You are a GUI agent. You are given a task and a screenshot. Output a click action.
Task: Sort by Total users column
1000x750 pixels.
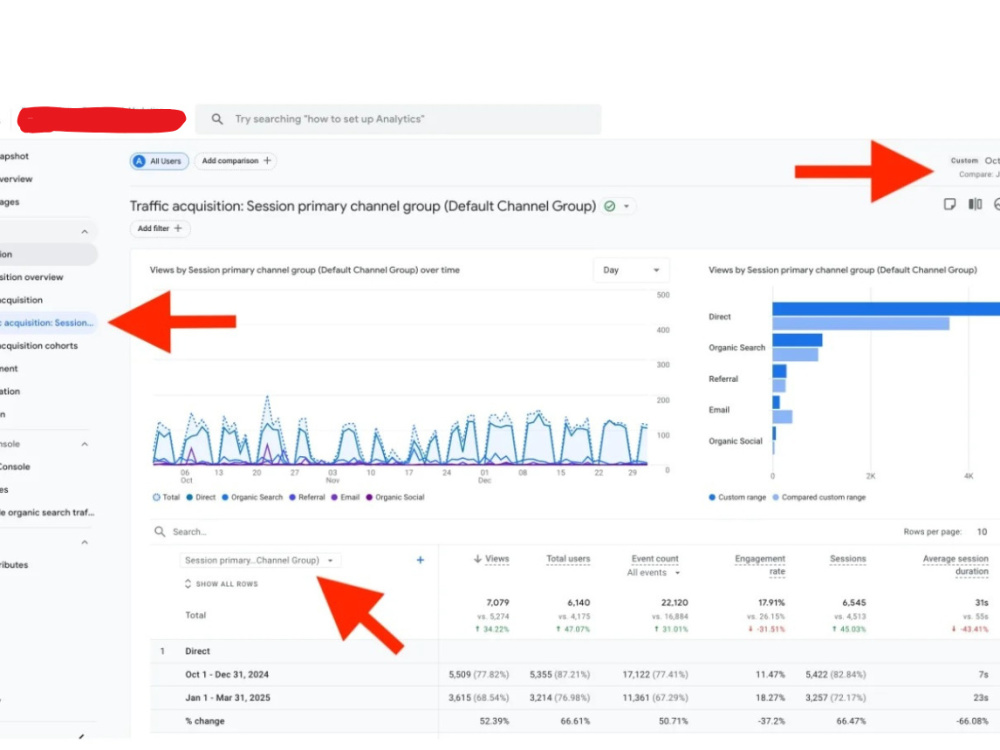pyautogui.click(x=568, y=559)
